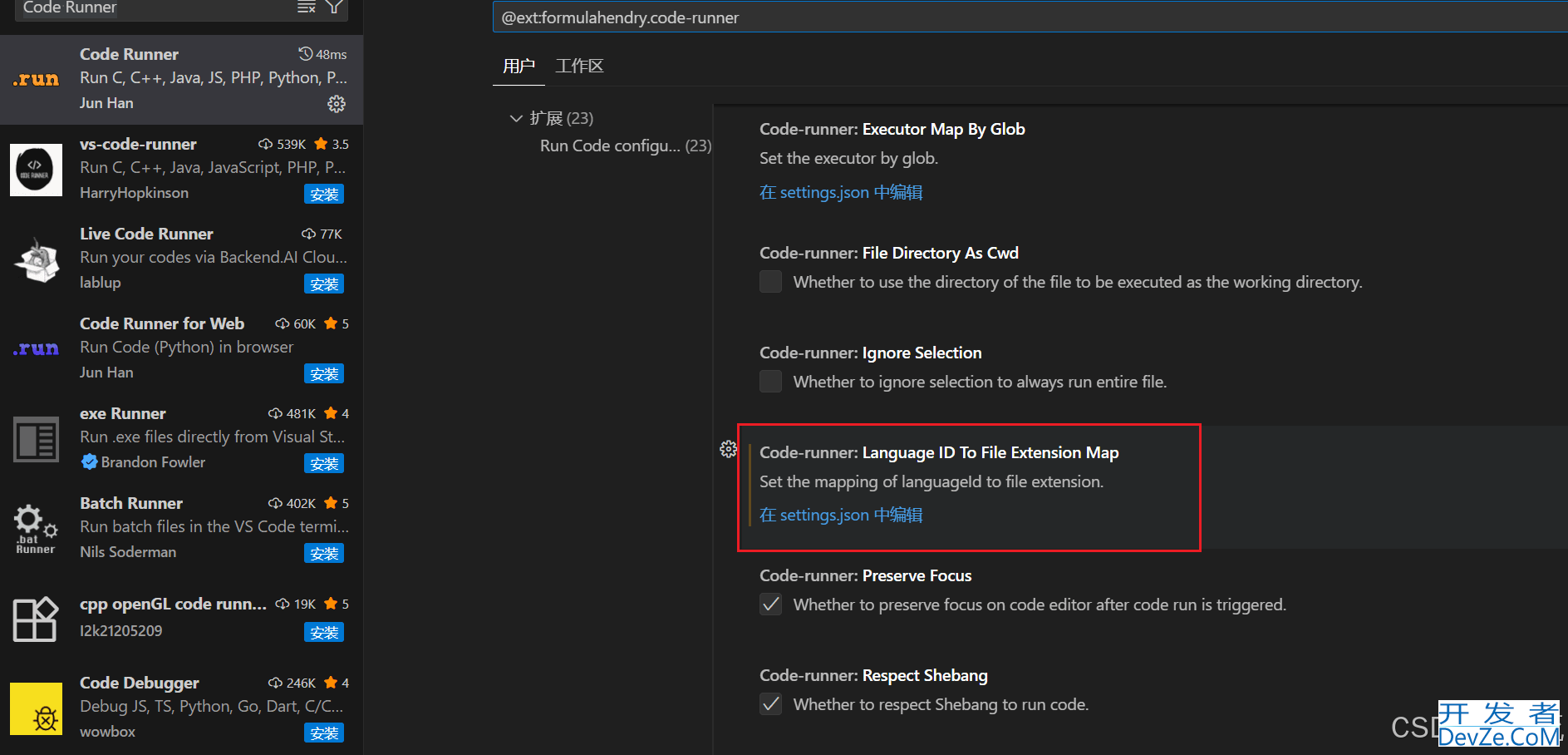Clear extension search results icon
The width and height of the screenshot is (1568, 755).
pyautogui.click(x=307, y=7)
